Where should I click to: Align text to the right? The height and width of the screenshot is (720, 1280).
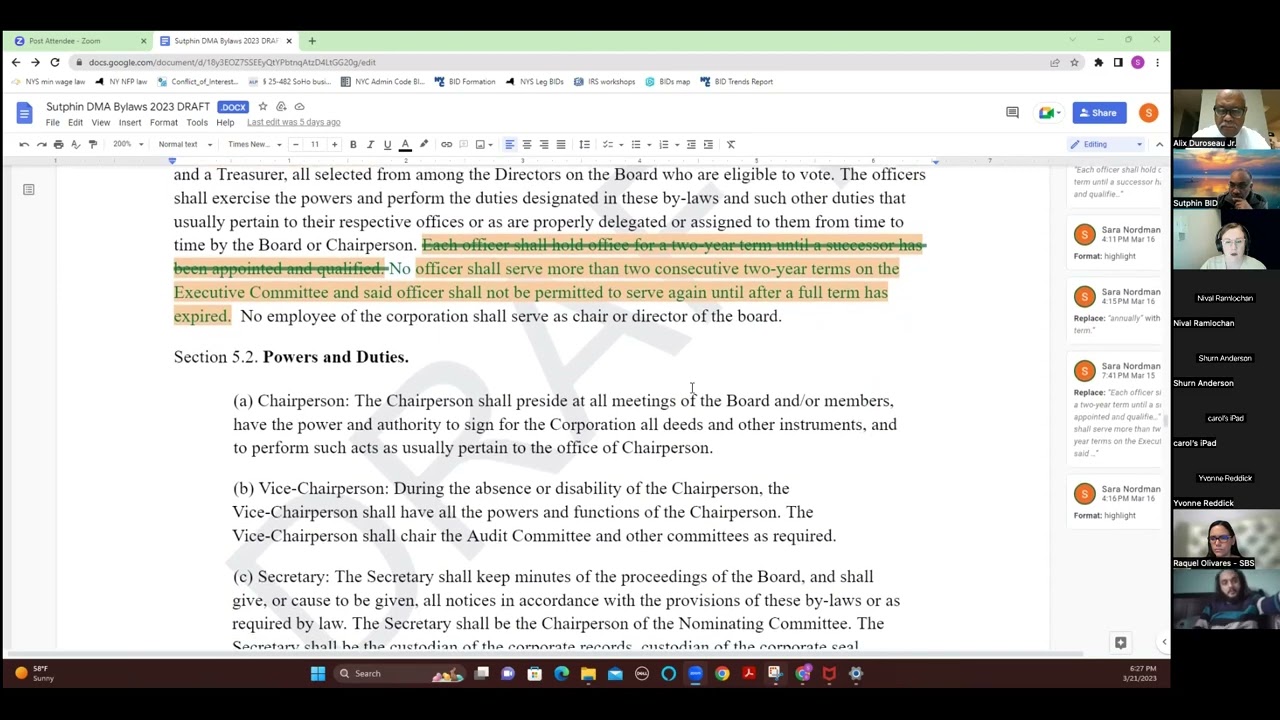click(543, 144)
